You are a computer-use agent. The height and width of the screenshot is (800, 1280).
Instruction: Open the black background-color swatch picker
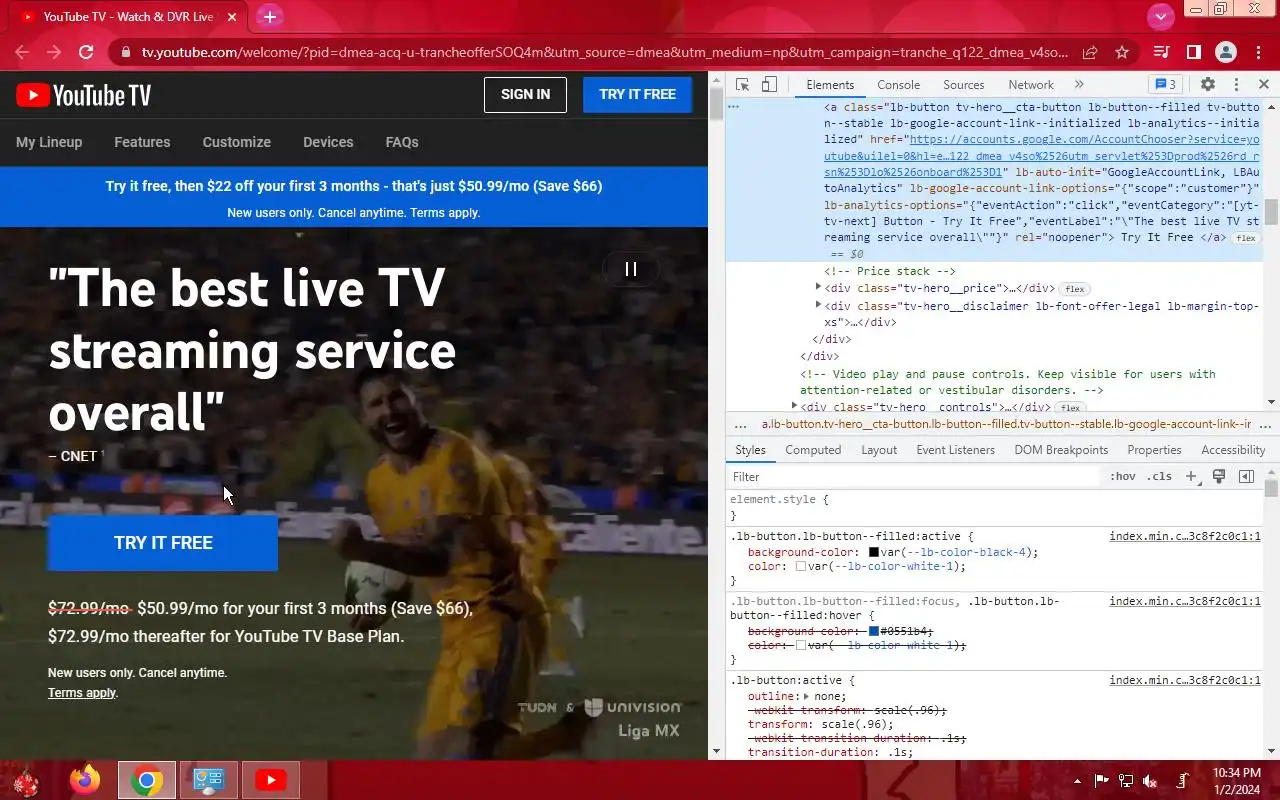[x=873, y=552]
